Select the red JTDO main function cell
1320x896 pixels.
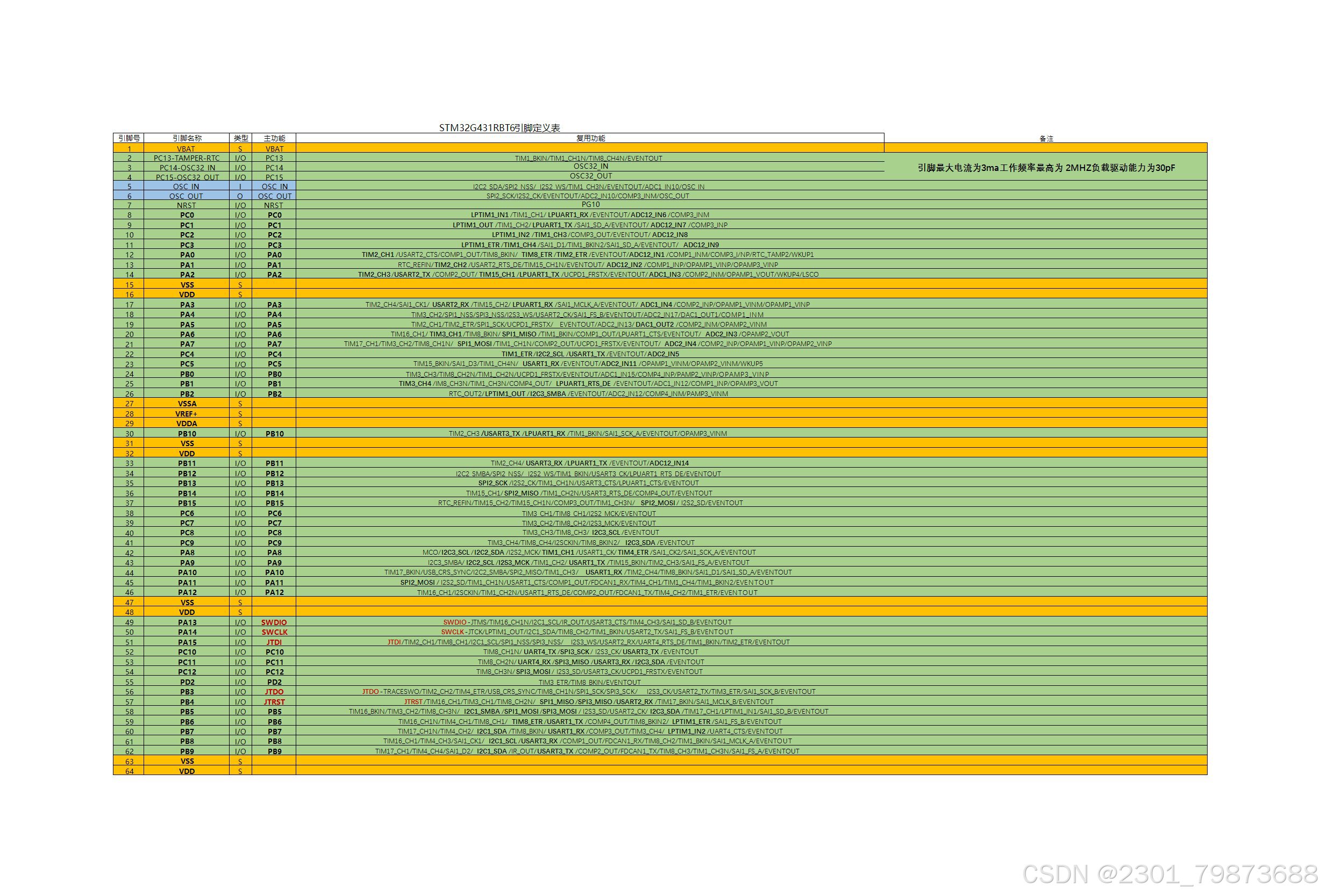point(274,692)
